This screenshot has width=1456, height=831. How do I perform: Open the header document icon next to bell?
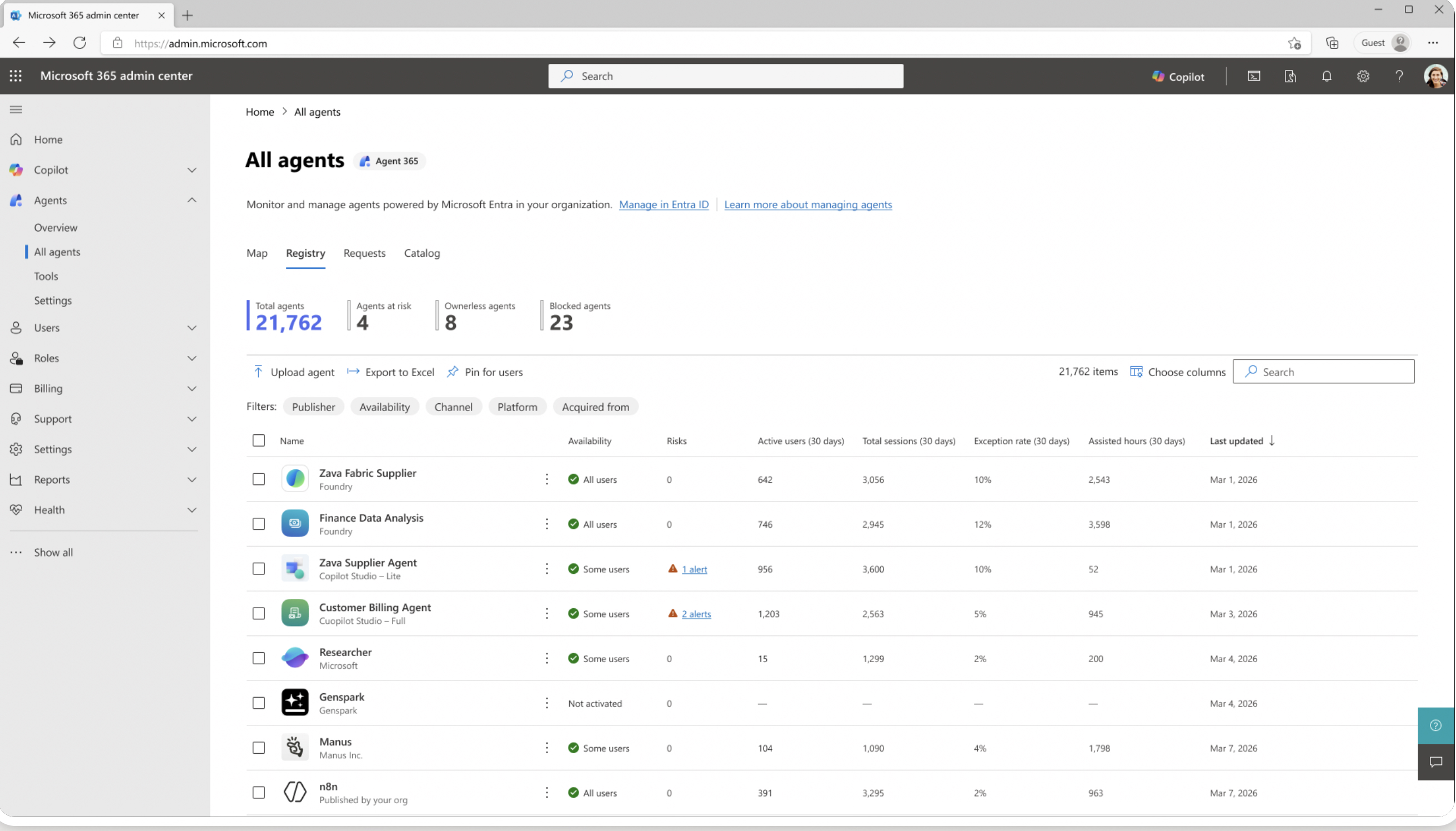pyautogui.click(x=1290, y=76)
